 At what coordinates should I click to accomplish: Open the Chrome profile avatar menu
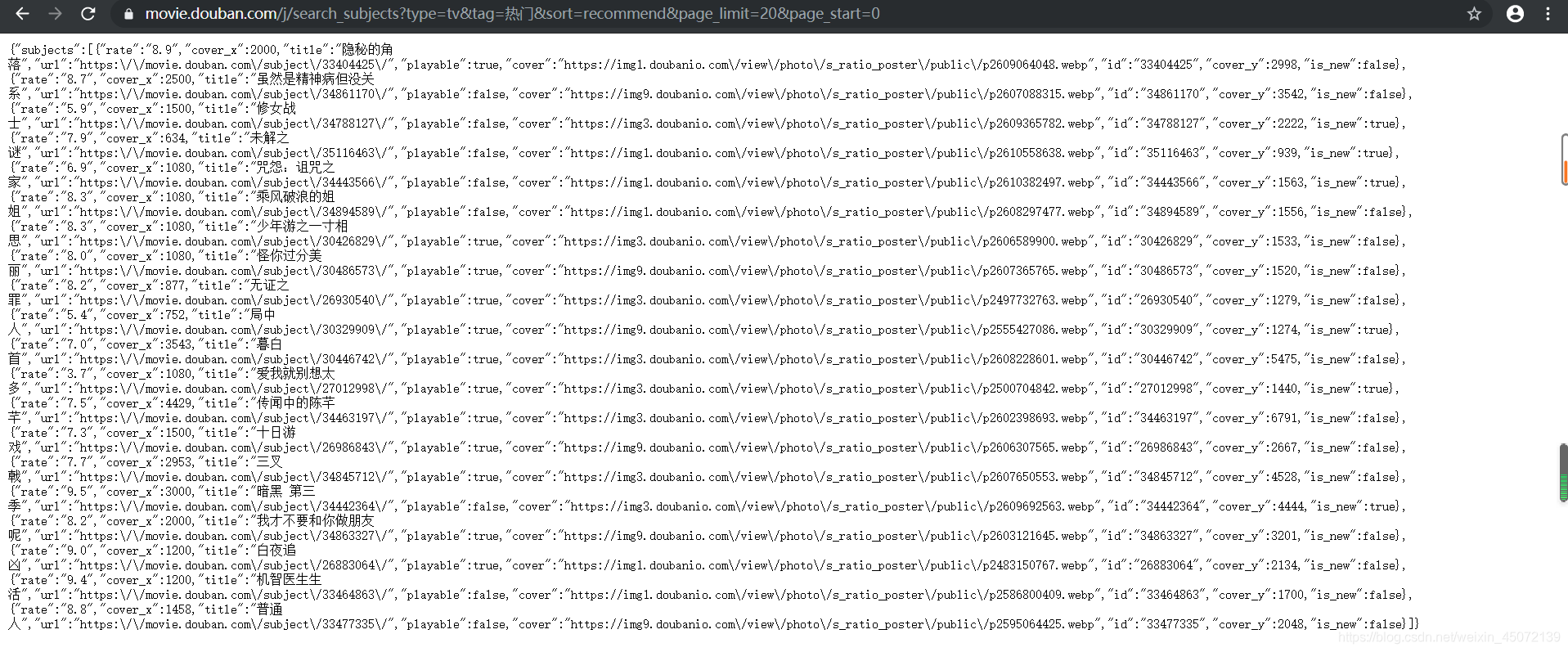pos(1515,14)
